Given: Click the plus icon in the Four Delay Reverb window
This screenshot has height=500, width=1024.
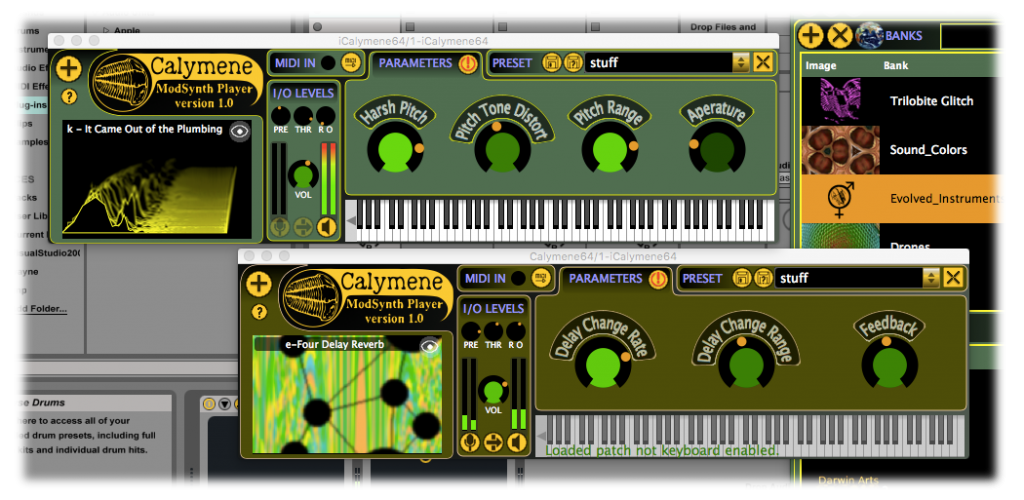Looking at the screenshot, I should point(259,284).
